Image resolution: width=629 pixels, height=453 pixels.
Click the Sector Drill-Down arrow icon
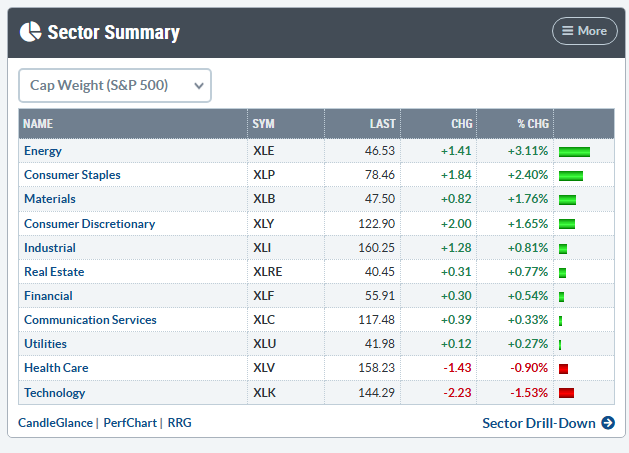pyautogui.click(x=608, y=423)
